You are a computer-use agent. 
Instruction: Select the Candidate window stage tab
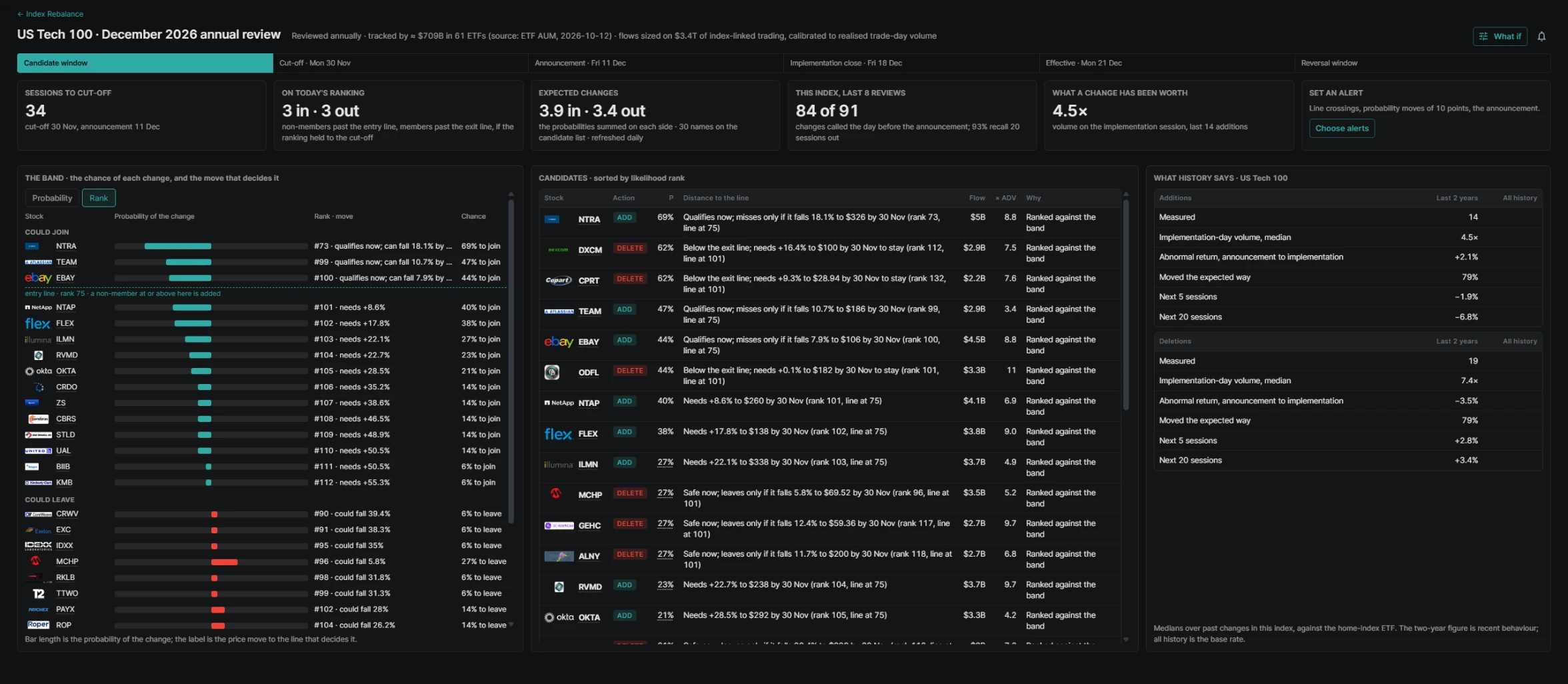145,63
